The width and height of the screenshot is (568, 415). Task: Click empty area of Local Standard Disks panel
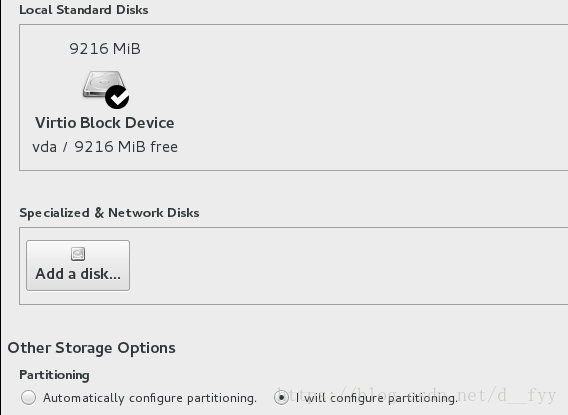click(x=362, y=98)
